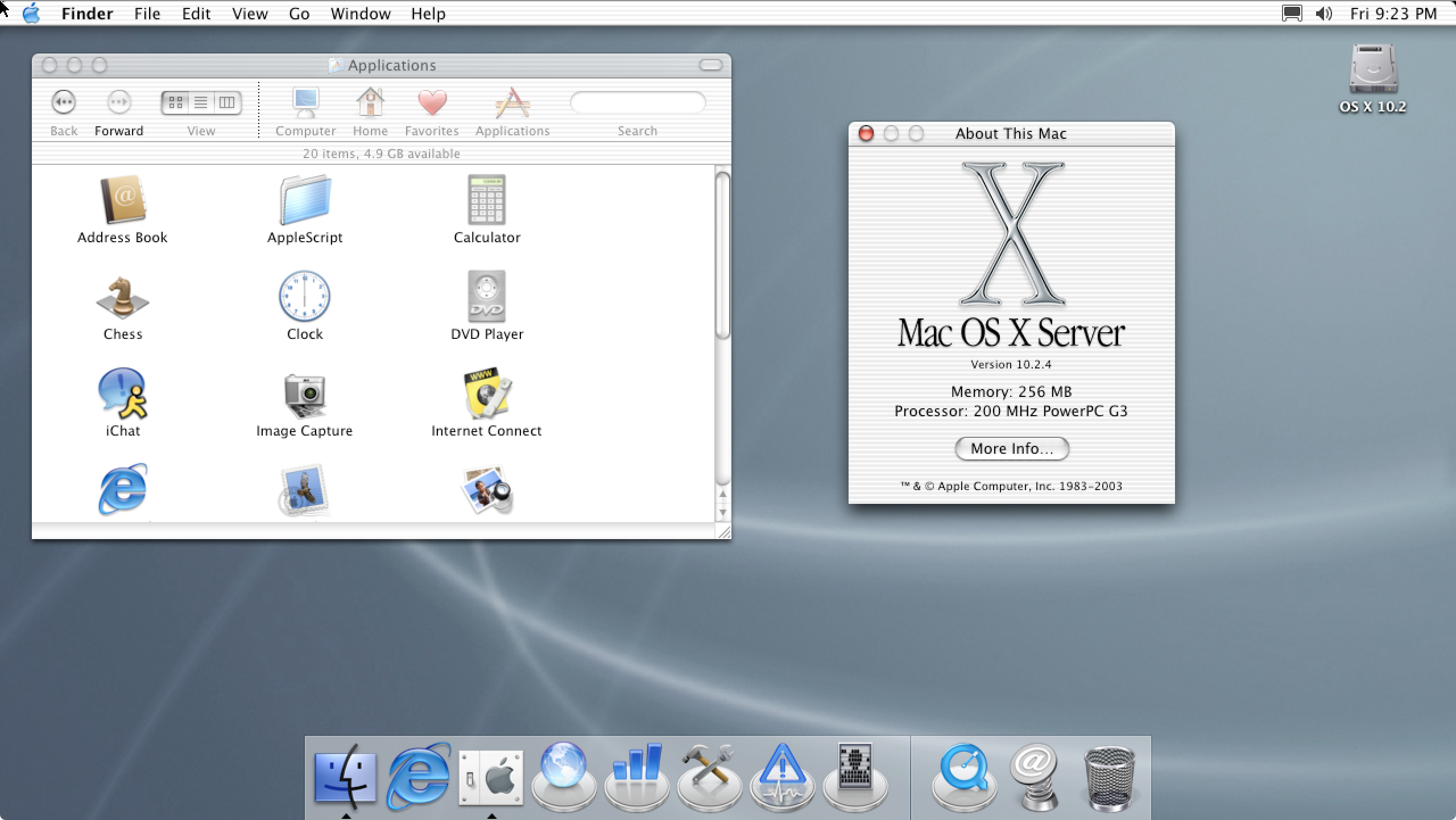Open the Edit menu

point(196,14)
